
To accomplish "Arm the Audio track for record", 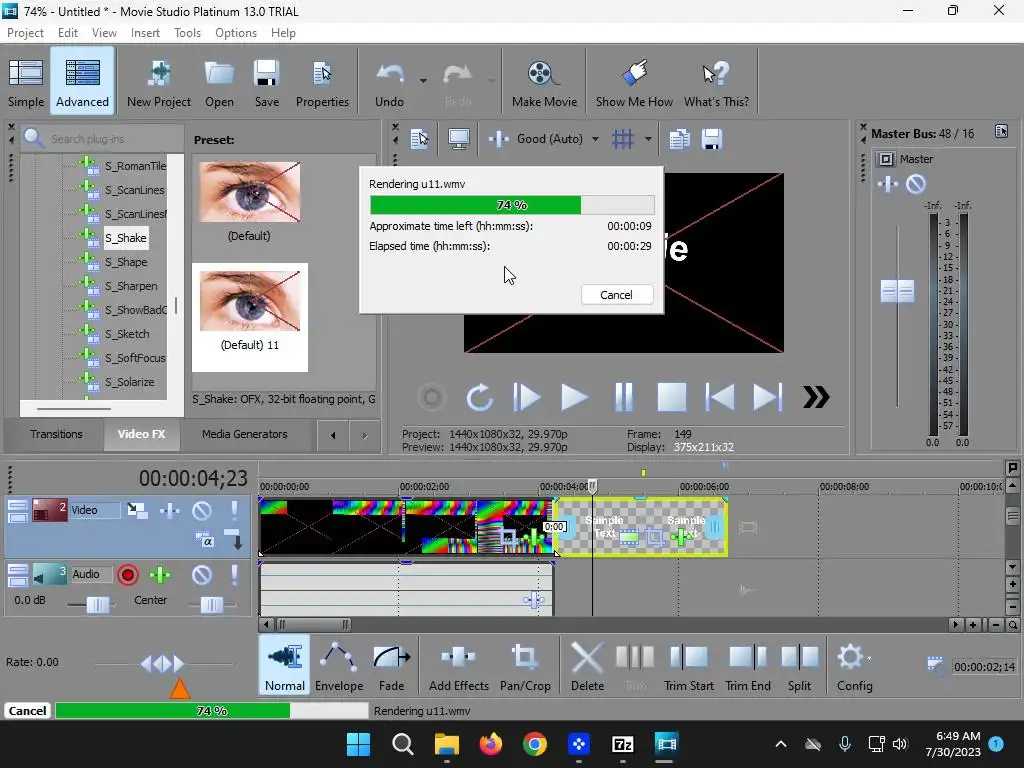I will [x=128, y=575].
